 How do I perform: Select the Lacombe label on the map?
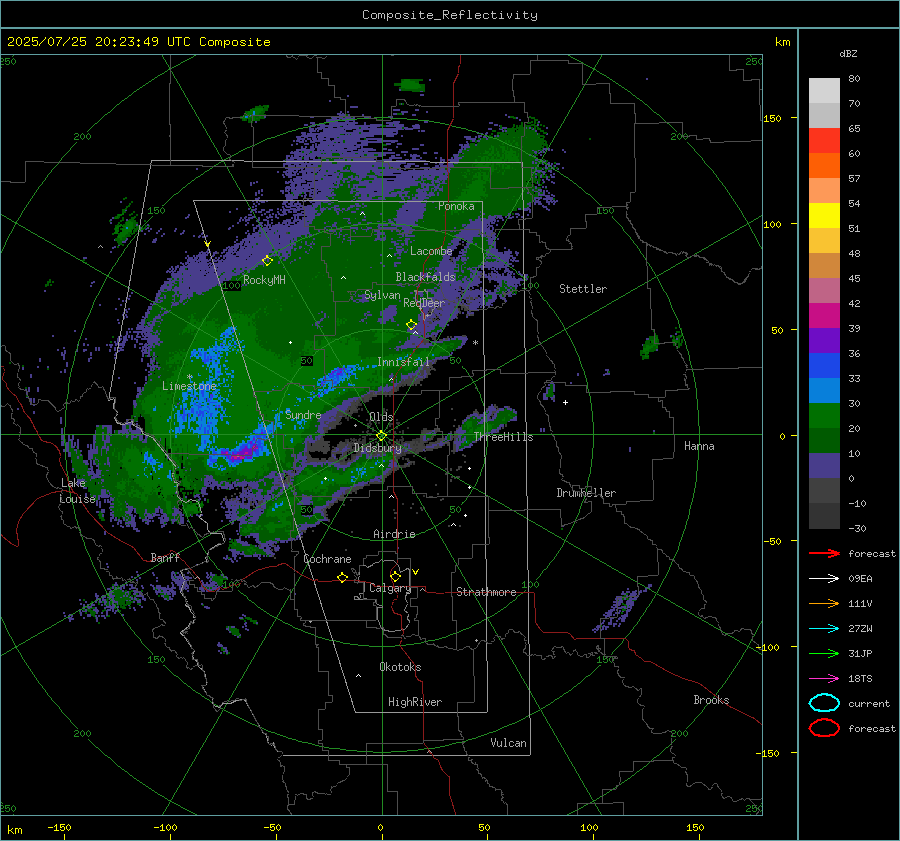(431, 251)
